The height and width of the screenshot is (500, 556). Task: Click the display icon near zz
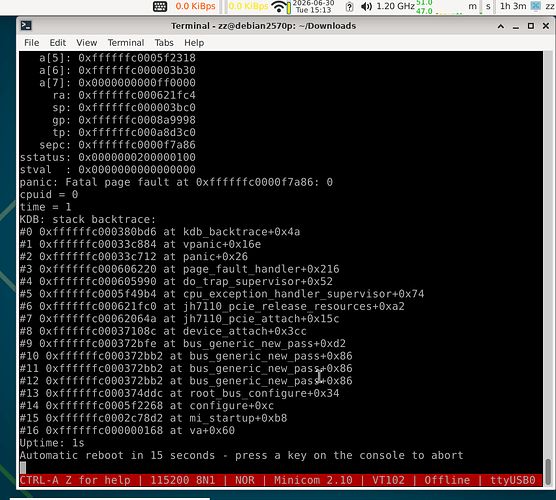pyautogui.click(x=536, y=6)
